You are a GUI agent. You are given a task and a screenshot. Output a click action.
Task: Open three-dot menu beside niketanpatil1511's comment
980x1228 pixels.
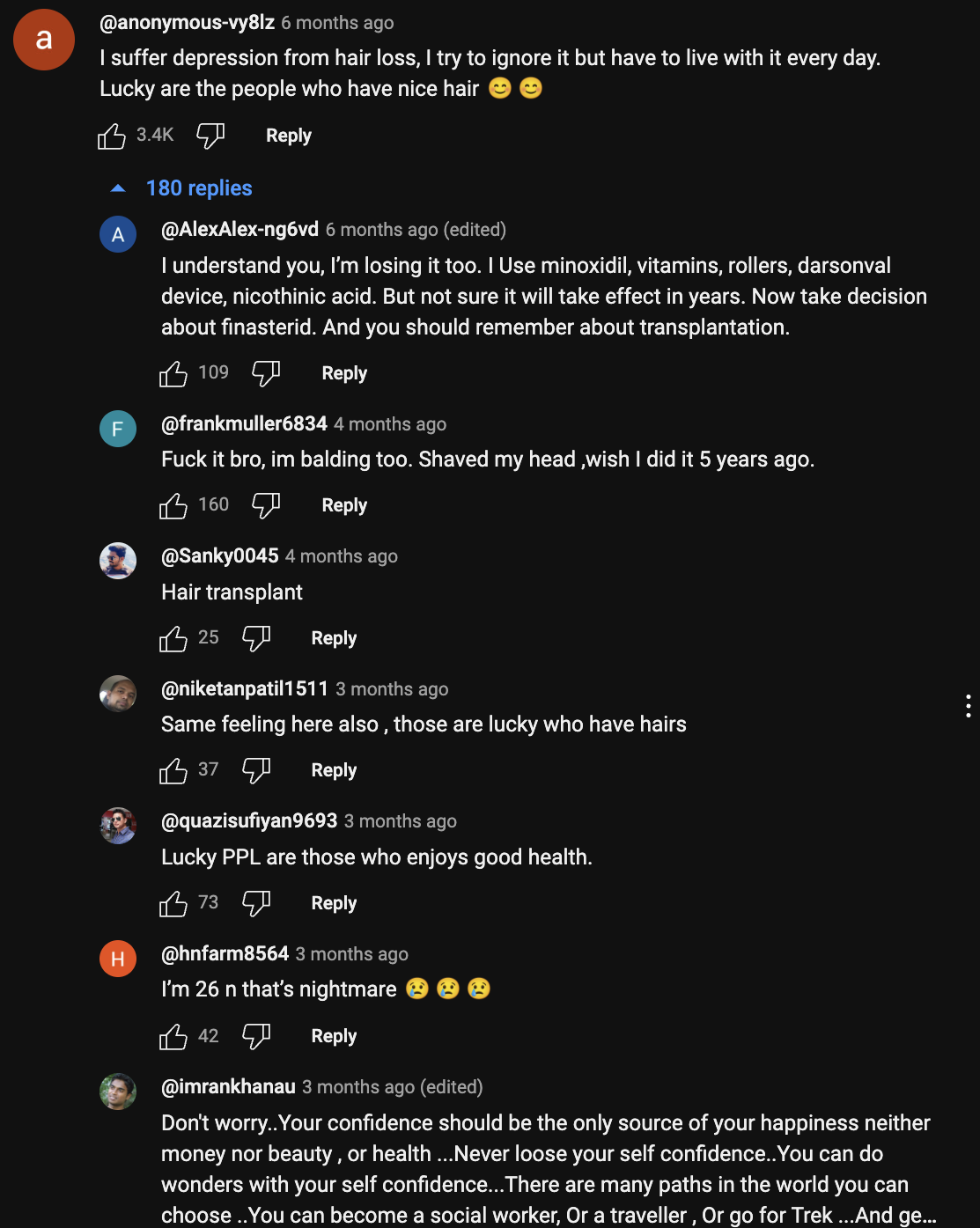point(968,706)
